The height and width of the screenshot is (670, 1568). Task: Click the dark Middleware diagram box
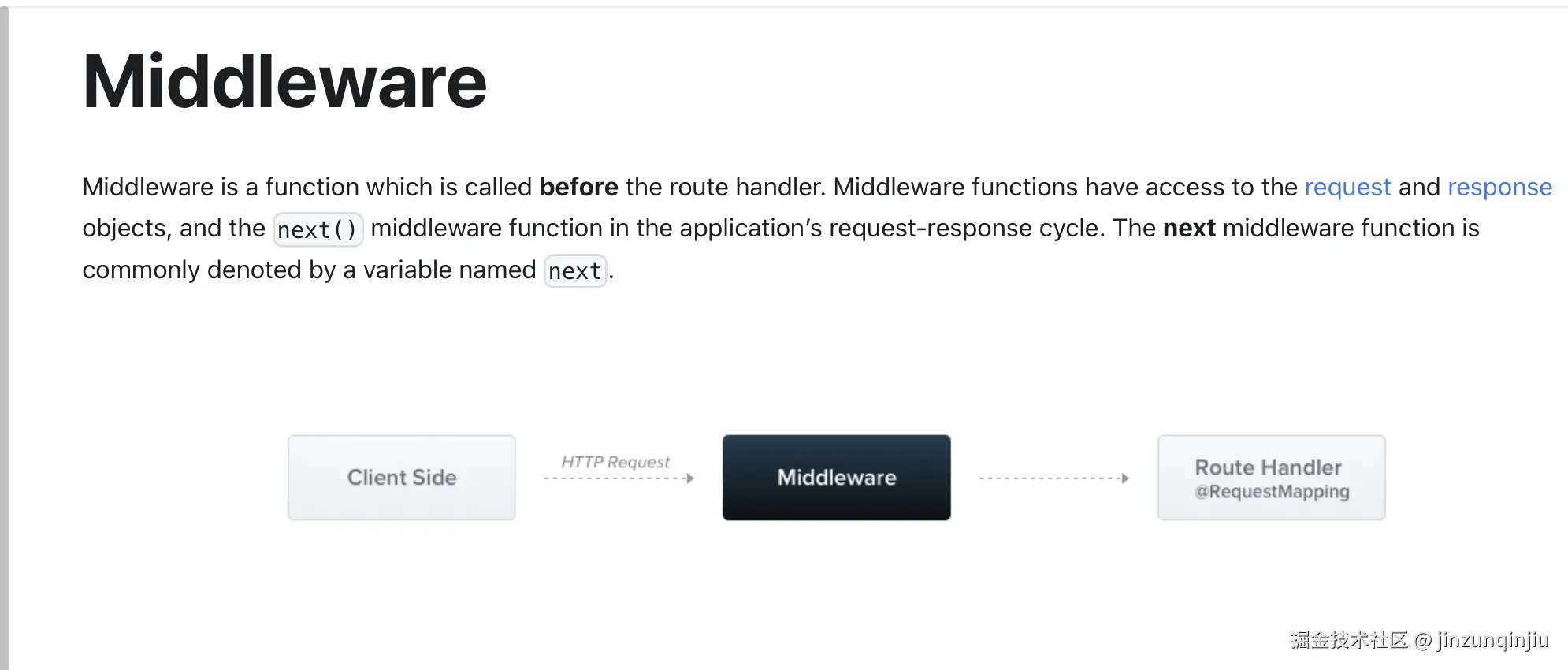pos(836,477)
